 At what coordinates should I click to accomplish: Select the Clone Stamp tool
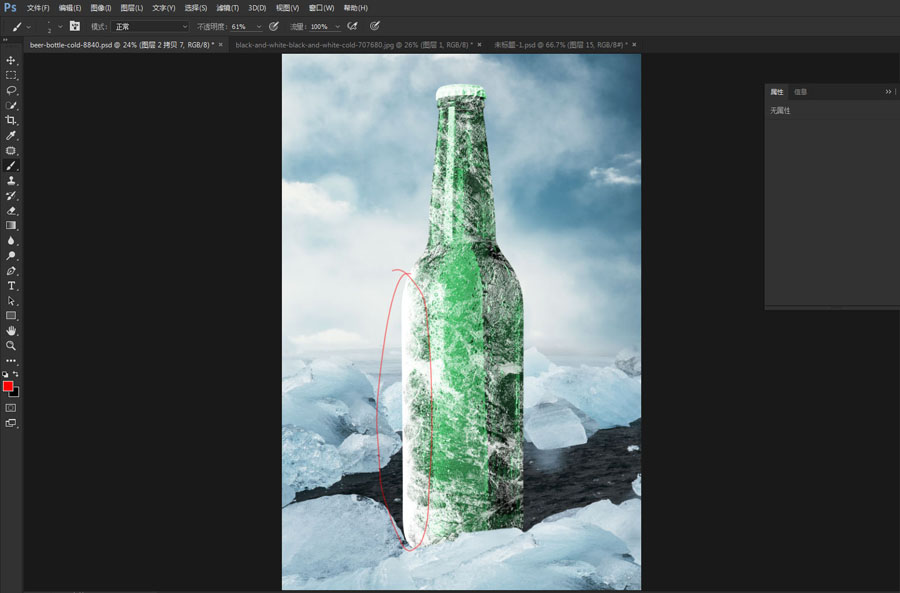[12, 181]
